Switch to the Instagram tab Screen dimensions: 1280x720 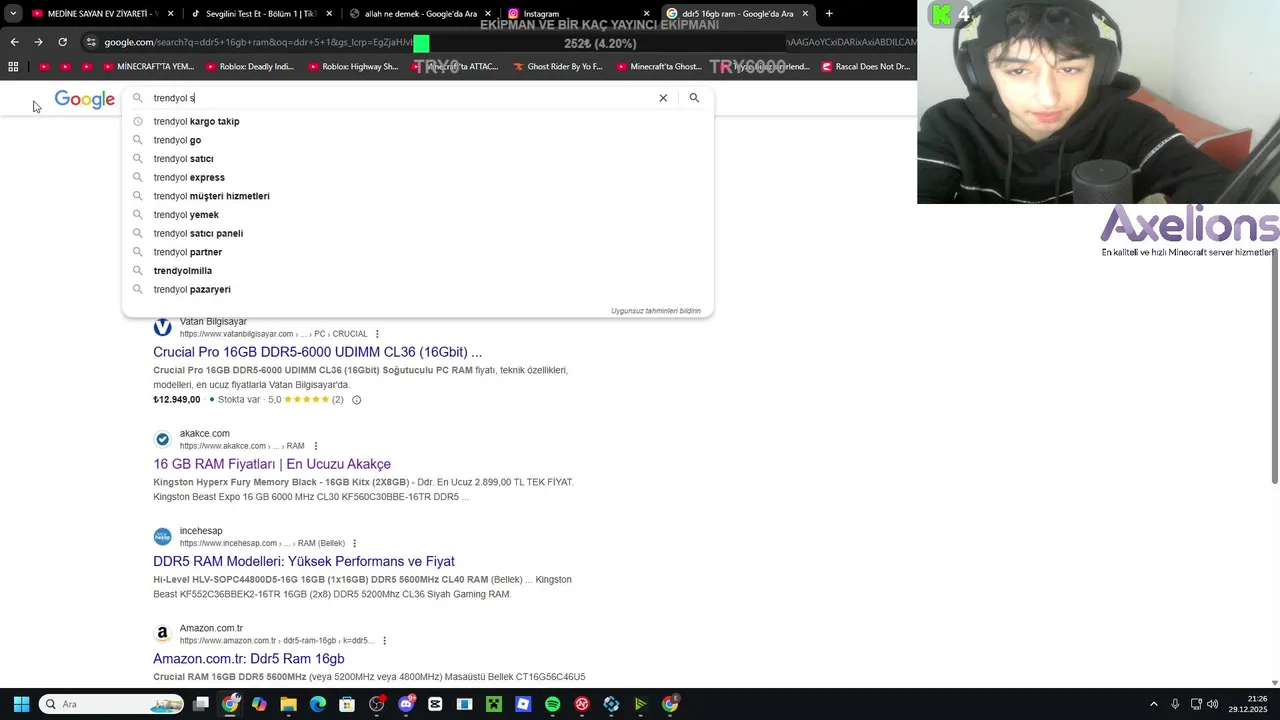point(579,14)
